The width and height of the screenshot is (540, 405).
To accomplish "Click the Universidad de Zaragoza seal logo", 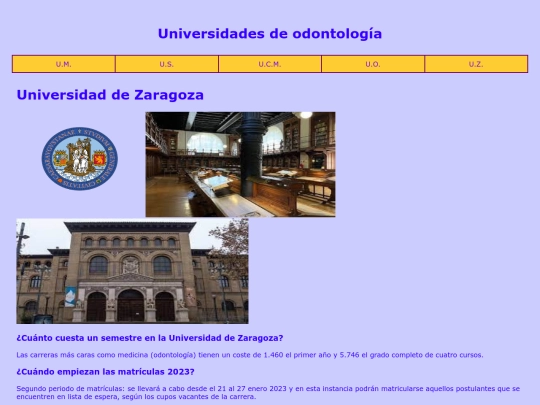I will click(80, 158).
